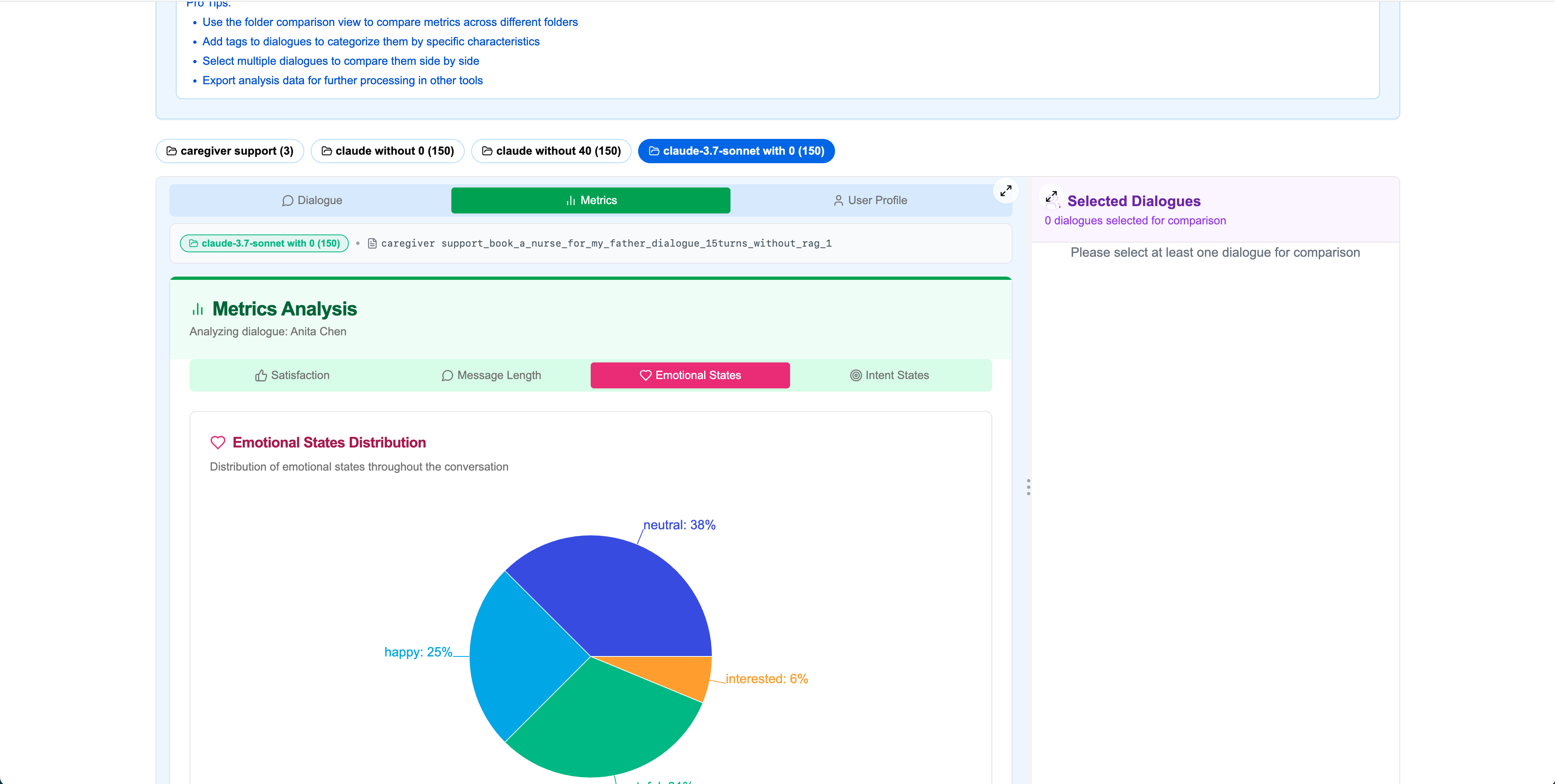This screenshot has width=1555, height=784.
Task: Expand the dialogue panel with the arrows icon
Action: click(1006, 191)
